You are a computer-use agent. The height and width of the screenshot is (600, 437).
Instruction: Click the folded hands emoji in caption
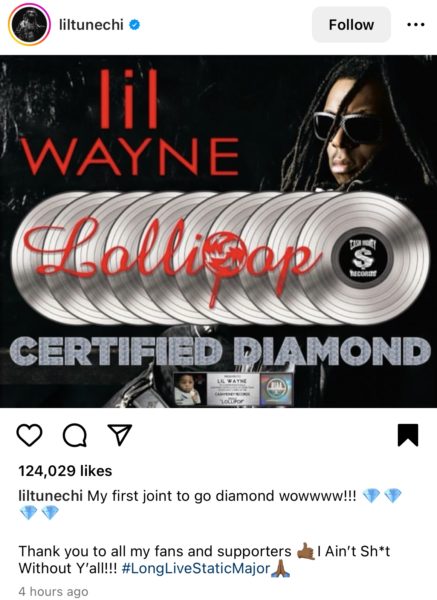tap(281, 568)
